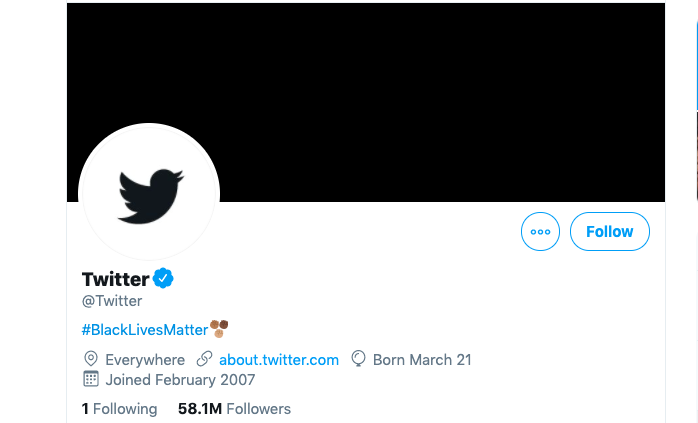Click the Joined February 2007 text
The image size is (698, 423).
point(180,380)
